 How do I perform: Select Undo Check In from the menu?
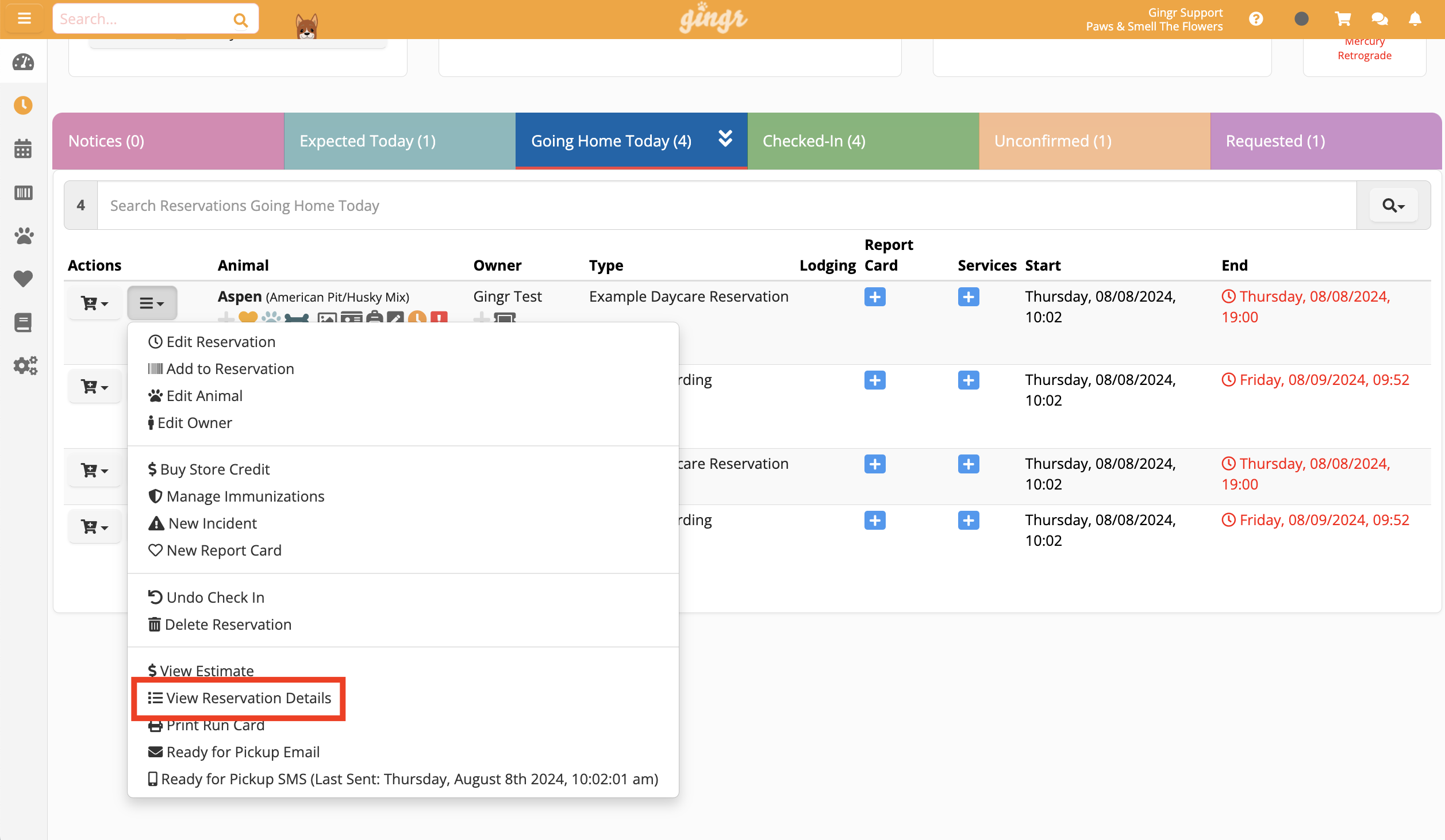[x=214, y=597]
